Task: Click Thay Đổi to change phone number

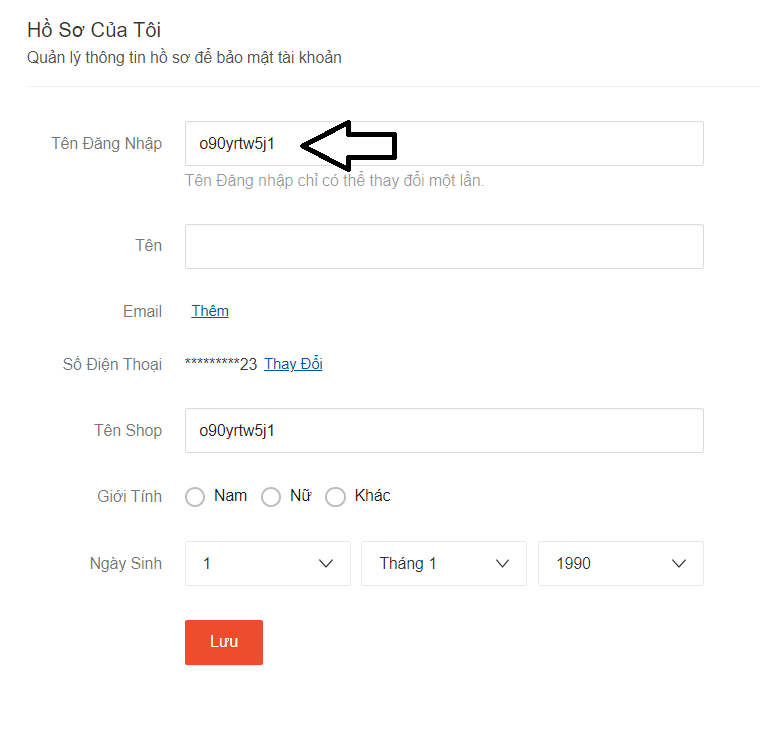Action: click(x=293, y=364)
